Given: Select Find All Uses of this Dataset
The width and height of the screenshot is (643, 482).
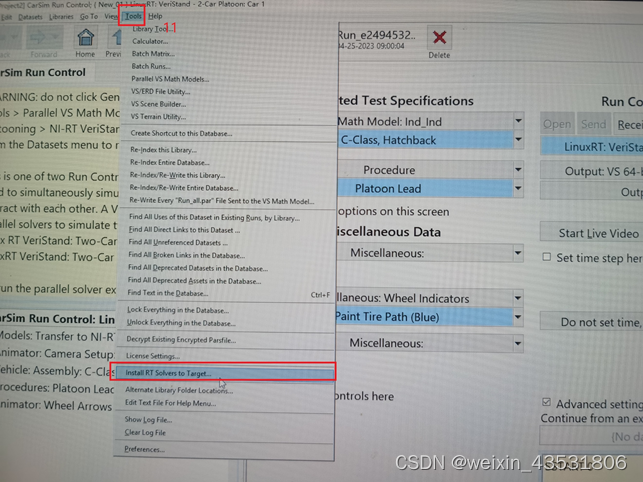Looking at the screenshot, I should (x=214, y=217).
